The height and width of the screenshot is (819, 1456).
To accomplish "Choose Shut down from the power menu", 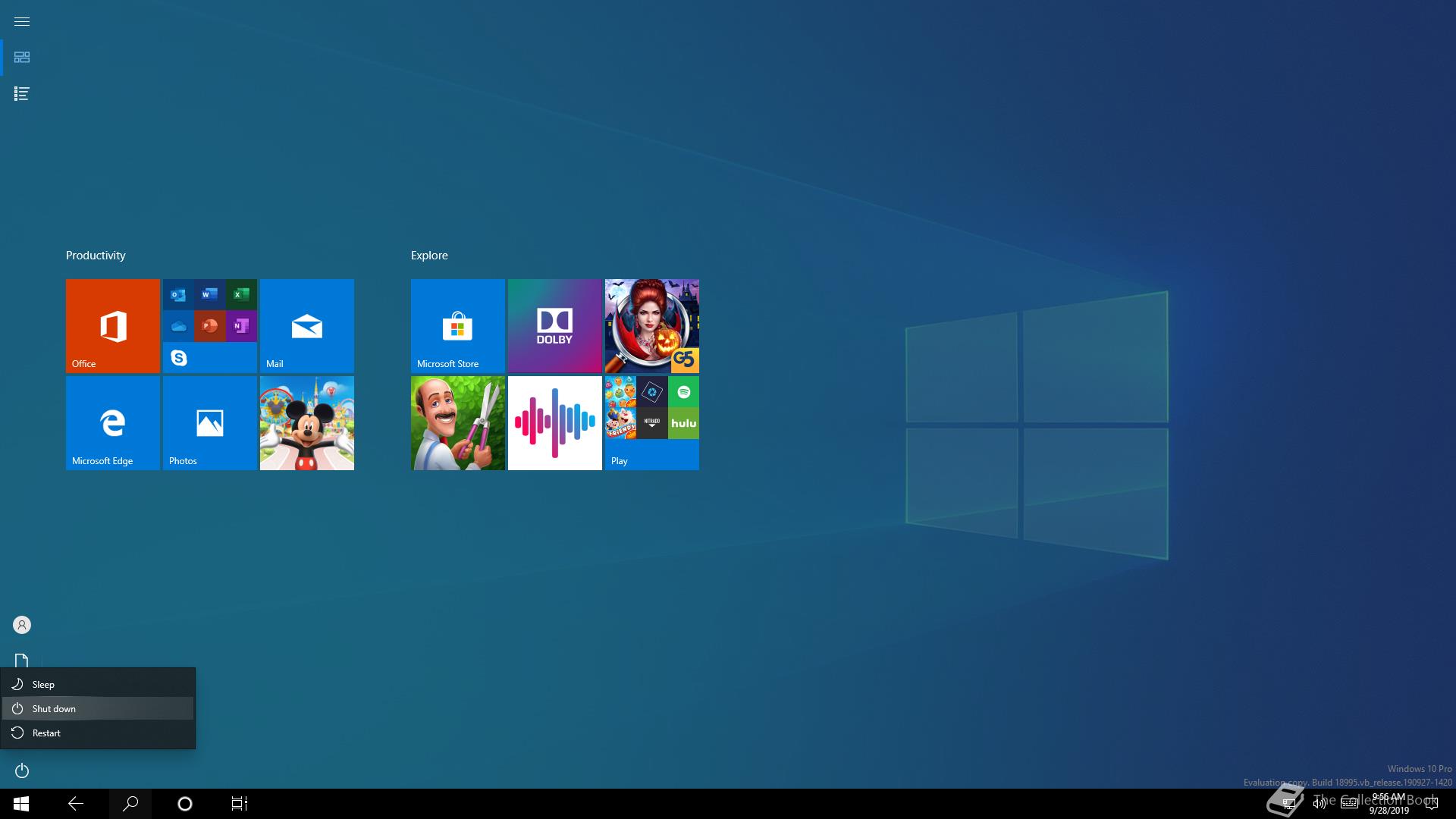I will (98, 708).
